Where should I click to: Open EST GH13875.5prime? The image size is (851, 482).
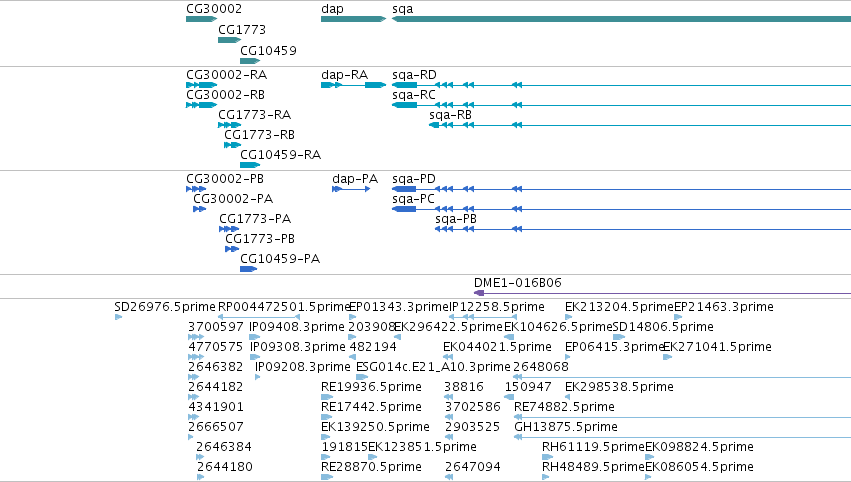point(566,427)
